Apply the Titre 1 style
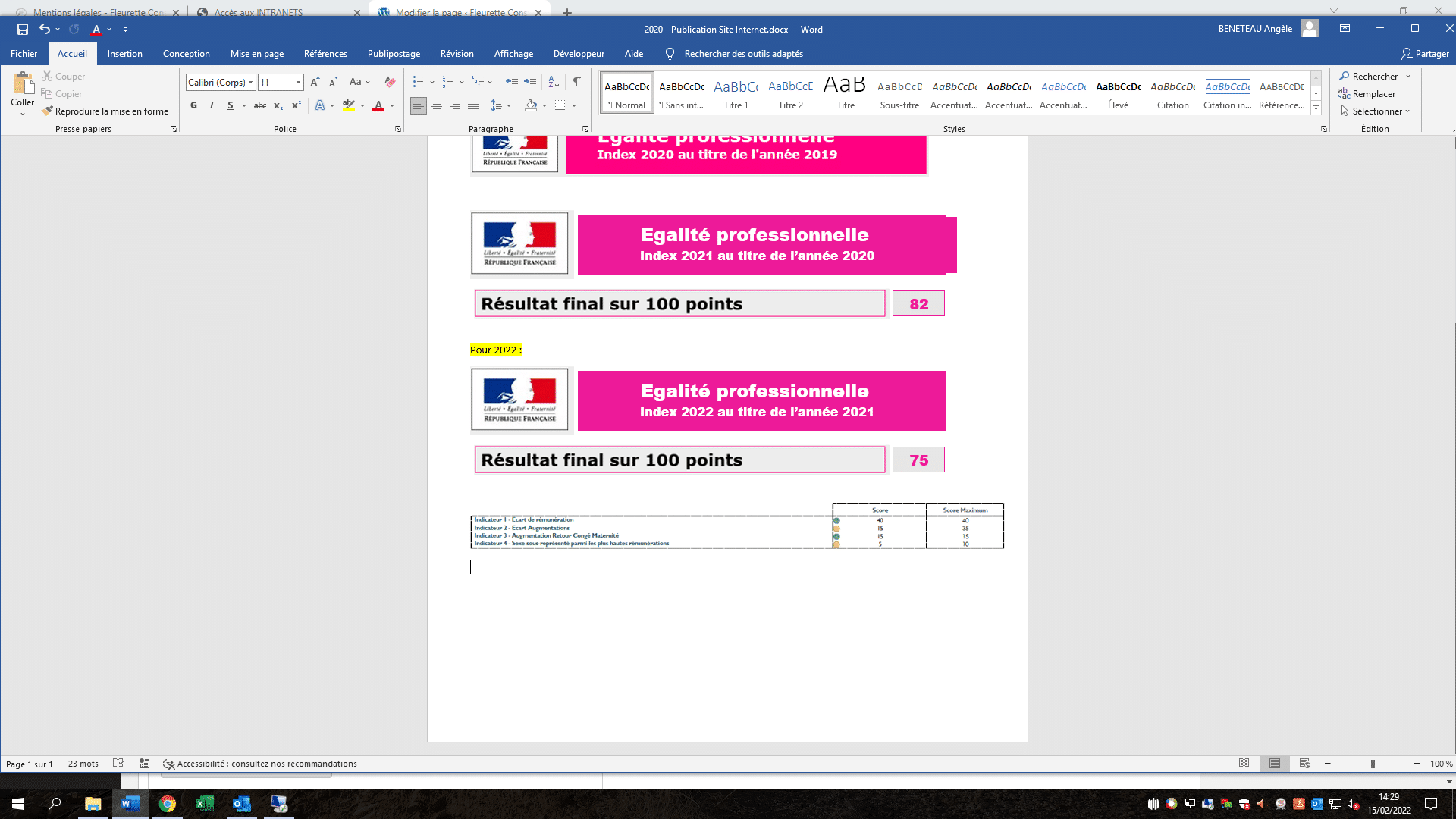 pyautogui.click(x=736, y=93)
